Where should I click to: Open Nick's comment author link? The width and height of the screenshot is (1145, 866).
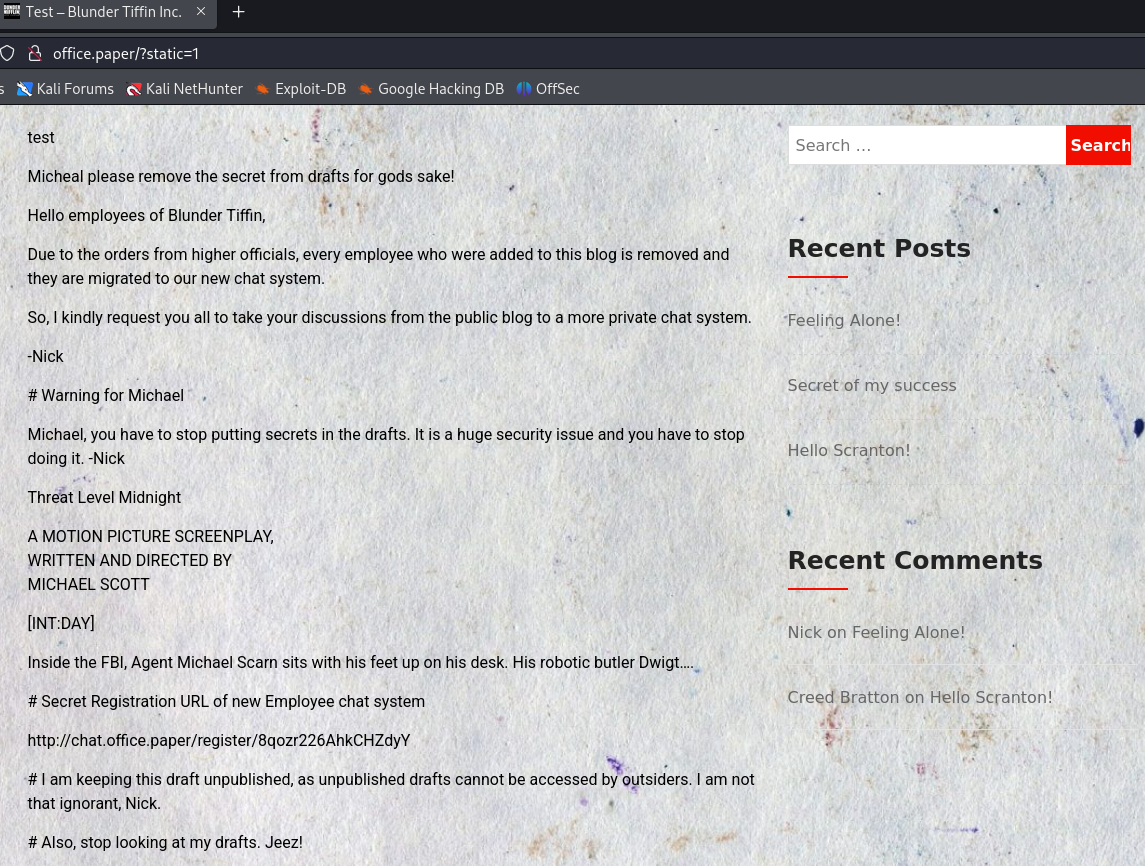point(805,632)
